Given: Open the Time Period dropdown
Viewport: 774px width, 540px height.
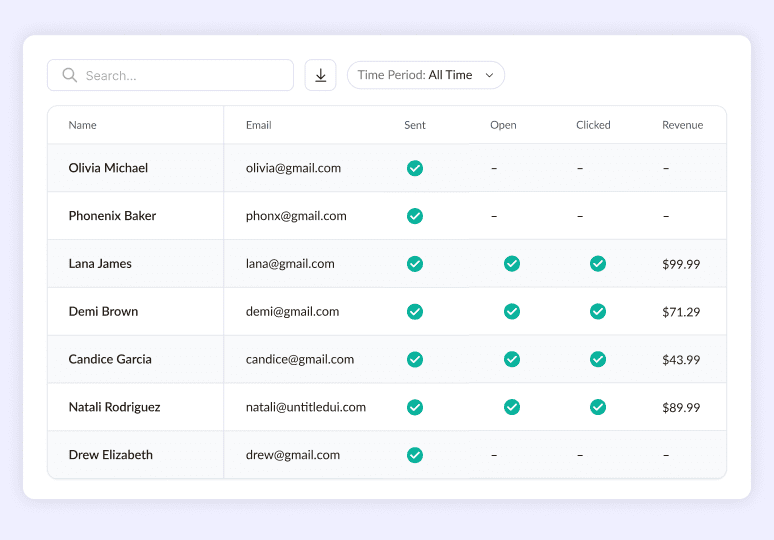Looking at the screenshot, I should coord(426,75).
